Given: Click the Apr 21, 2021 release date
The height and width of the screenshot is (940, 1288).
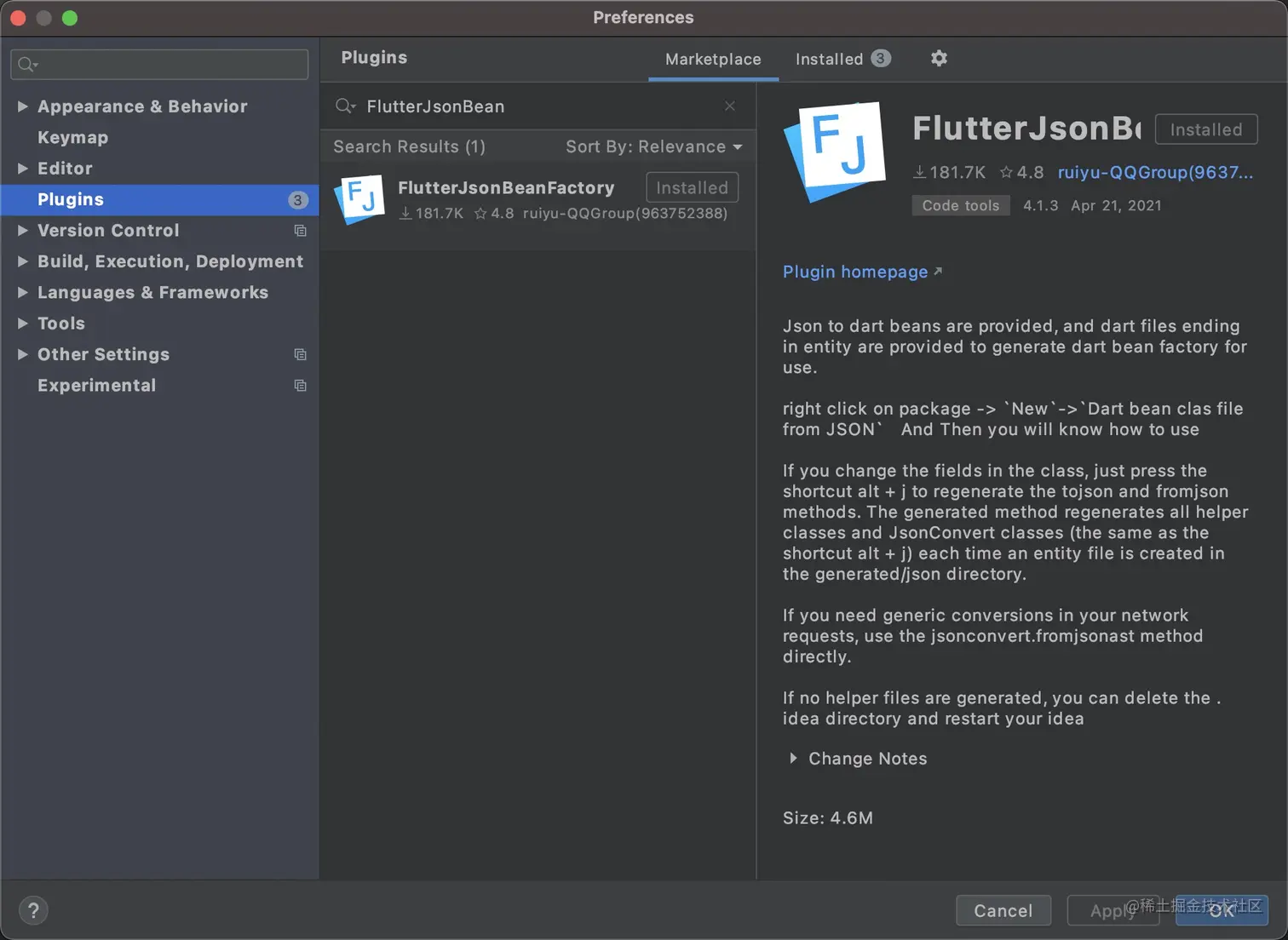Looking at the screenshot, I should click(1116, 205).
